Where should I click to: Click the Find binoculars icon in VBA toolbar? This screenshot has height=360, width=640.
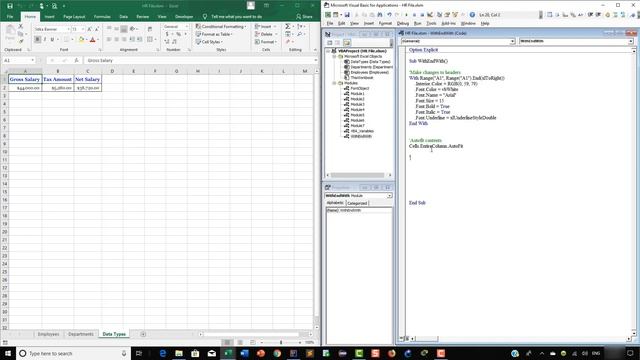(380, 15)
